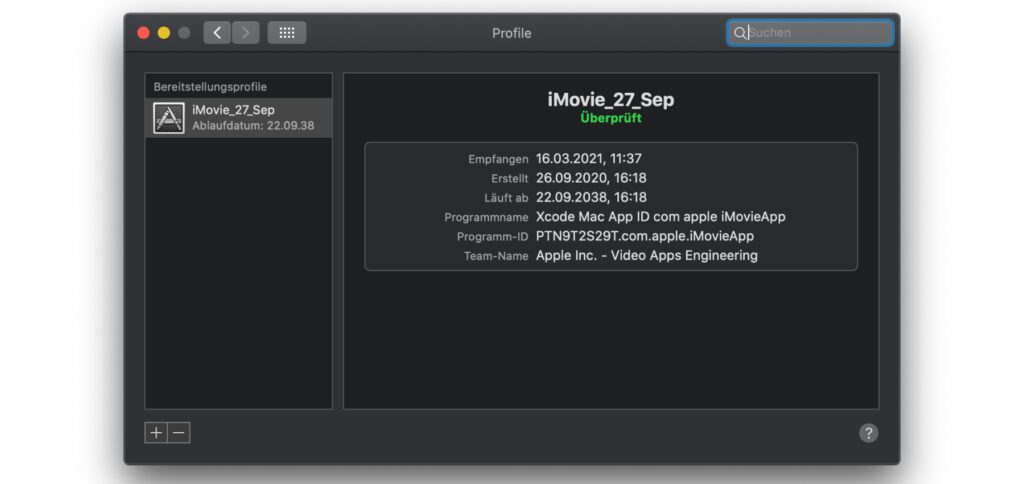Focus the Suchen search field
Viewport: 1024px width, 484px height.
coord(810,33)
